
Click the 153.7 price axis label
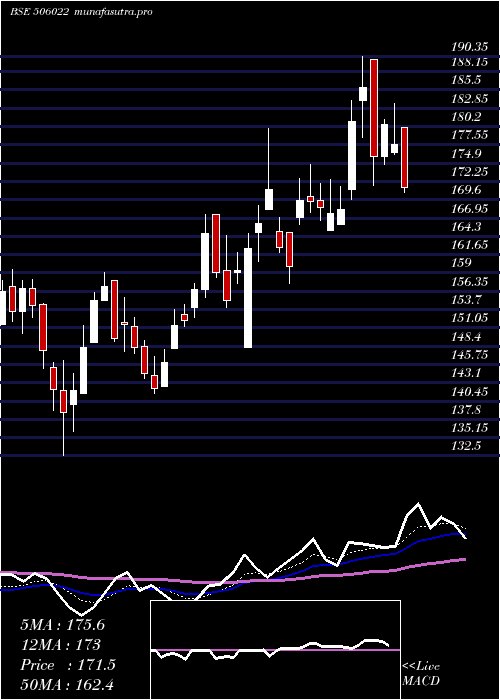point(467,299)
